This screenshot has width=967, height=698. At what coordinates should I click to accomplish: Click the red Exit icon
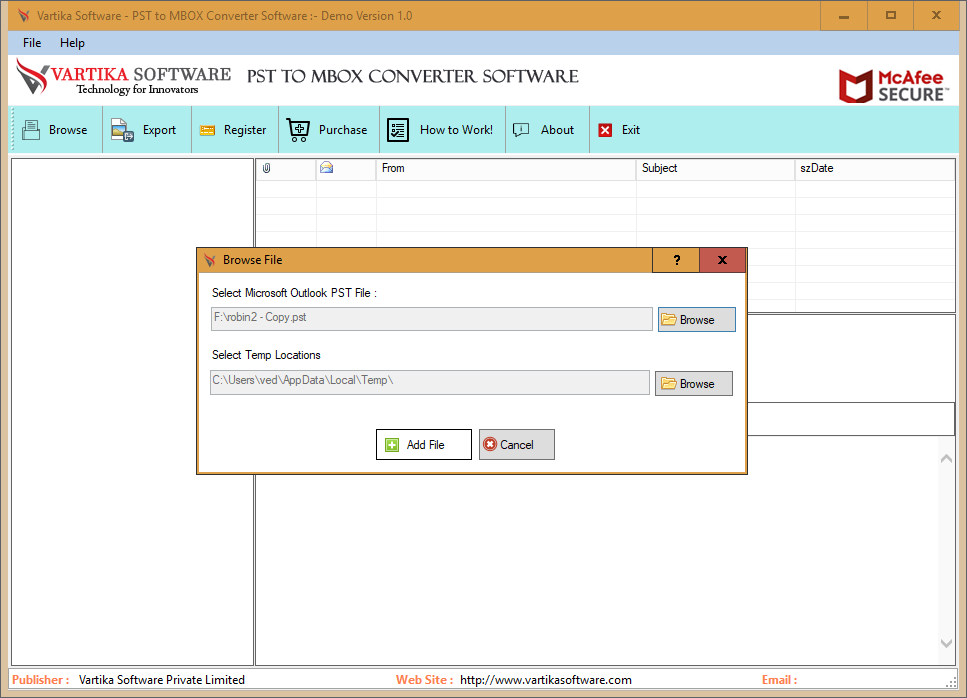click(606, 130)
